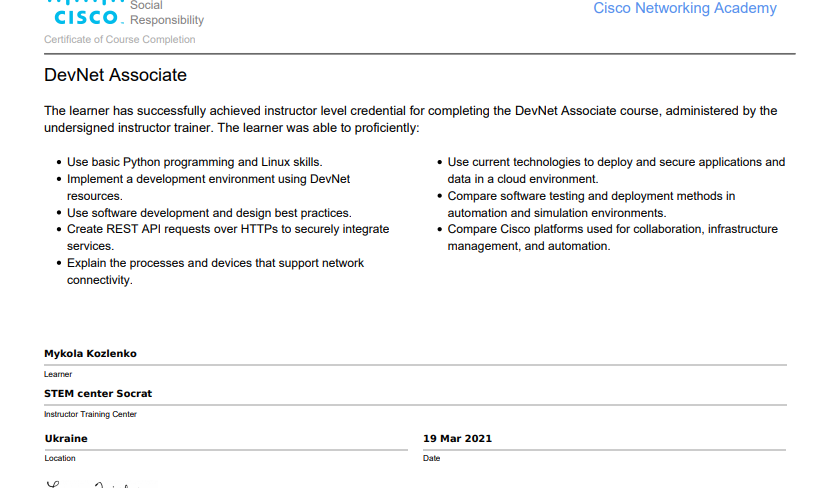Click the cloud environment deploy and secure bullet
838x488 pixels.
(616, 170)
